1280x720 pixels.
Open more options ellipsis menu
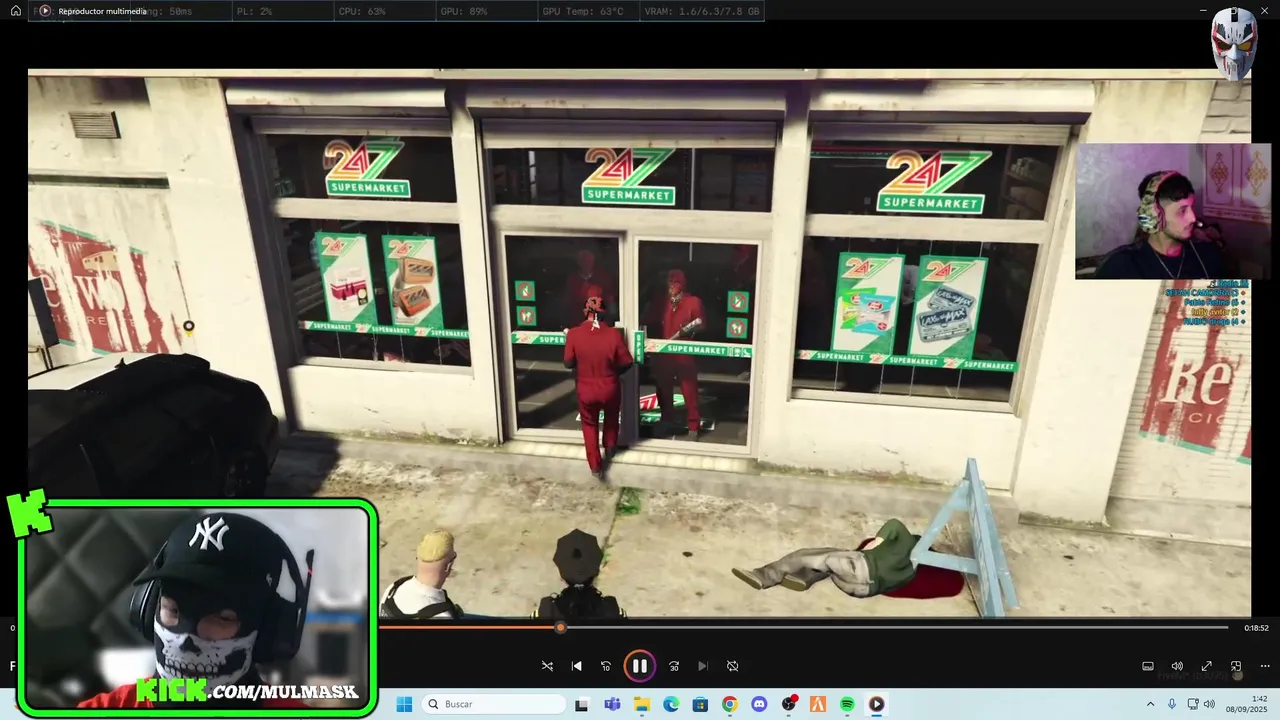click(1265, 666)
